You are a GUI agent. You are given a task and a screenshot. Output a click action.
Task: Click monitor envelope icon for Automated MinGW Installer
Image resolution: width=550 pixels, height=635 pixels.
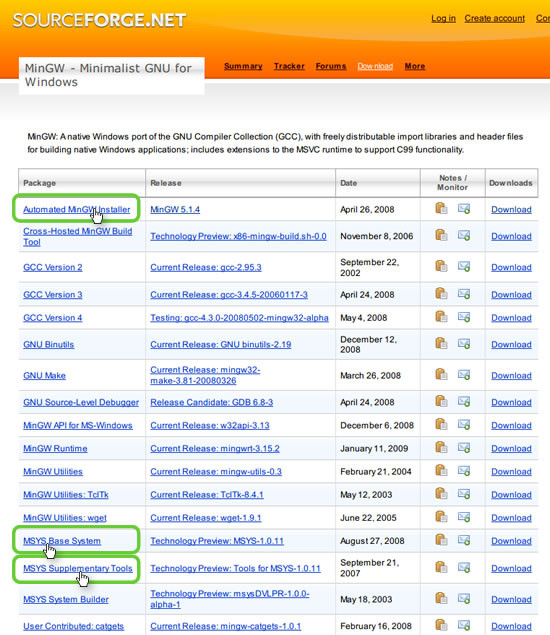coord(464,209)
